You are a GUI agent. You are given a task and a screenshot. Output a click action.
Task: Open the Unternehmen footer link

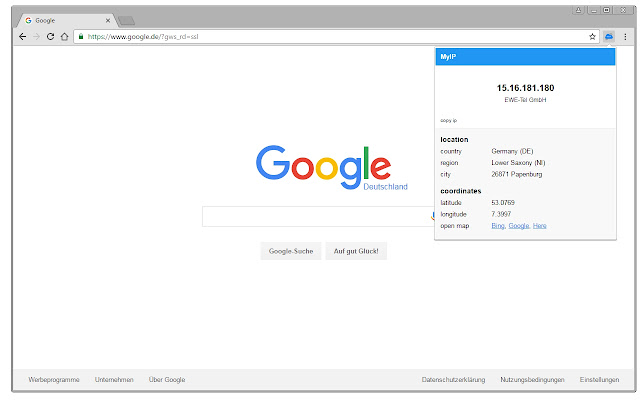click(x=114, y=380)
